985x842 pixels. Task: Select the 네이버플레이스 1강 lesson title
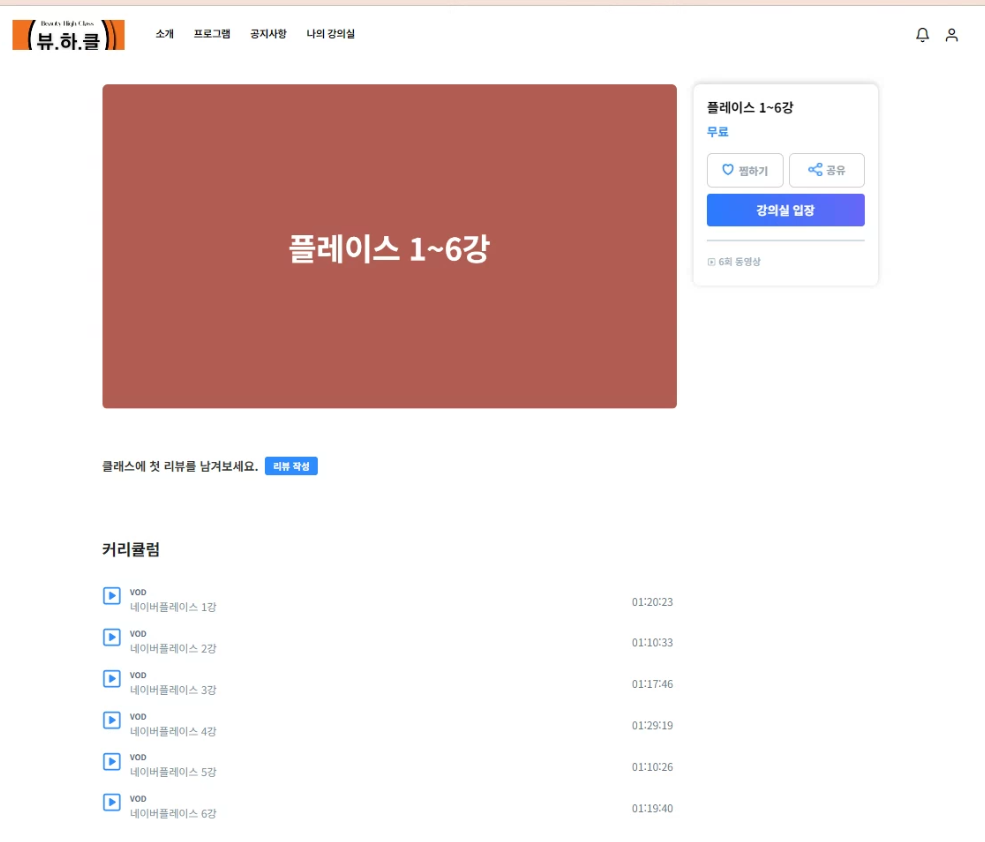point(173,607)
